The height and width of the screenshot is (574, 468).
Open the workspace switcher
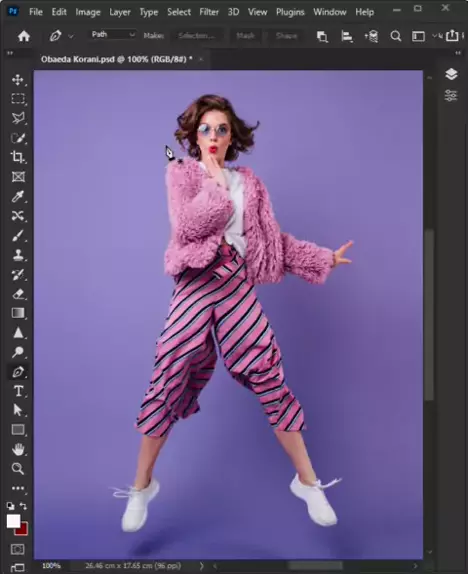click(x=418, y=36)
